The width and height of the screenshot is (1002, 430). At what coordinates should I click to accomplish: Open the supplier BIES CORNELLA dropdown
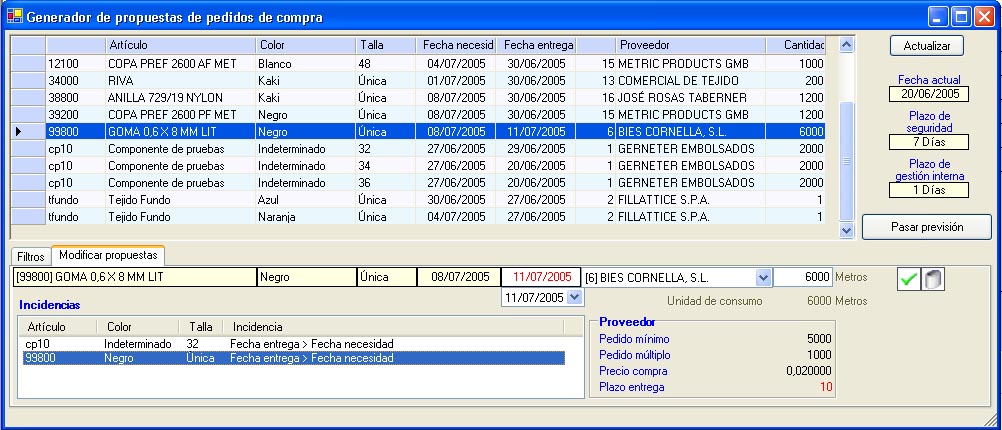click(x=763, y=277)
